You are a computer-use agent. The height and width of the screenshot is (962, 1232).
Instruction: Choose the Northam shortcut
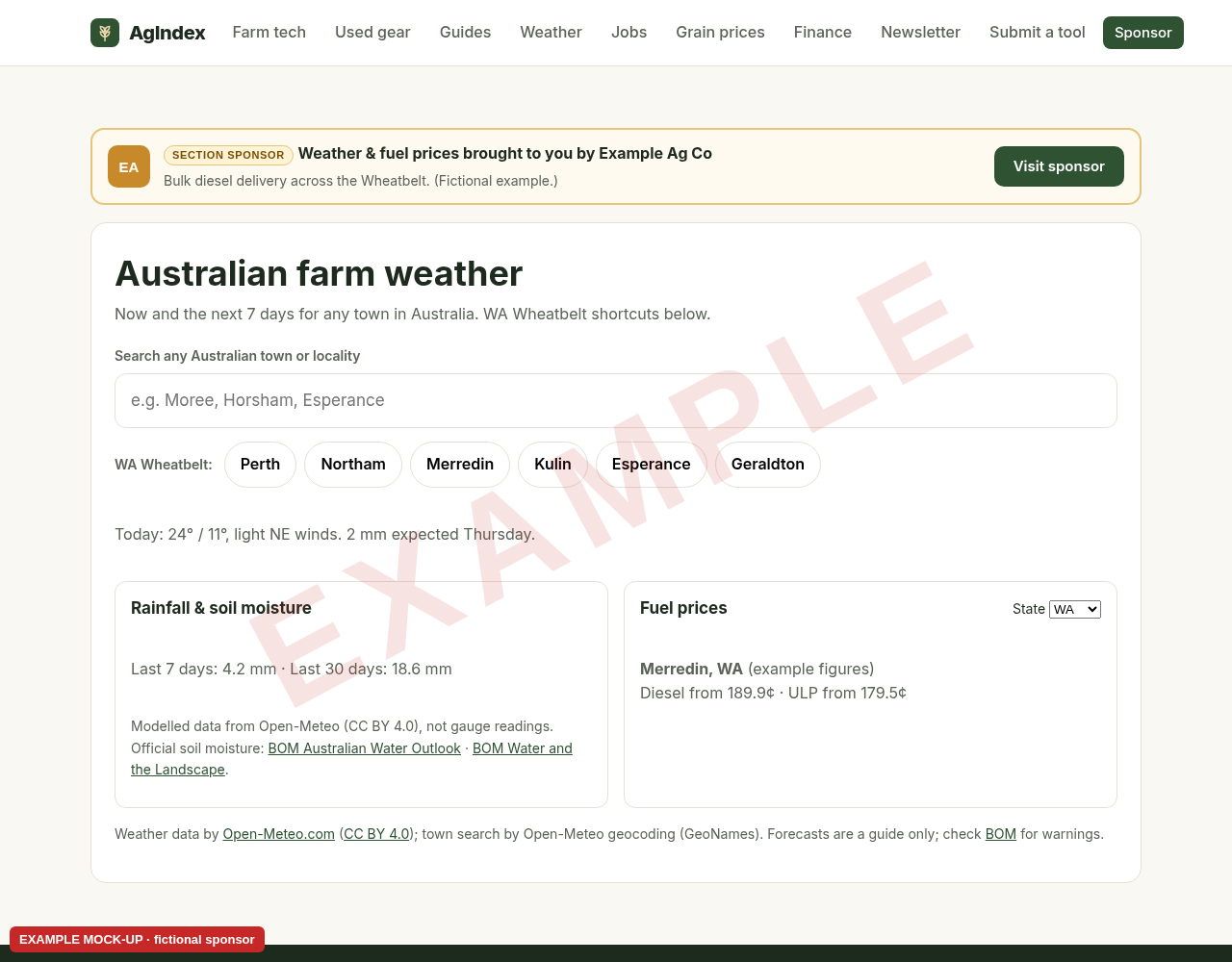[x=353, y=465]
